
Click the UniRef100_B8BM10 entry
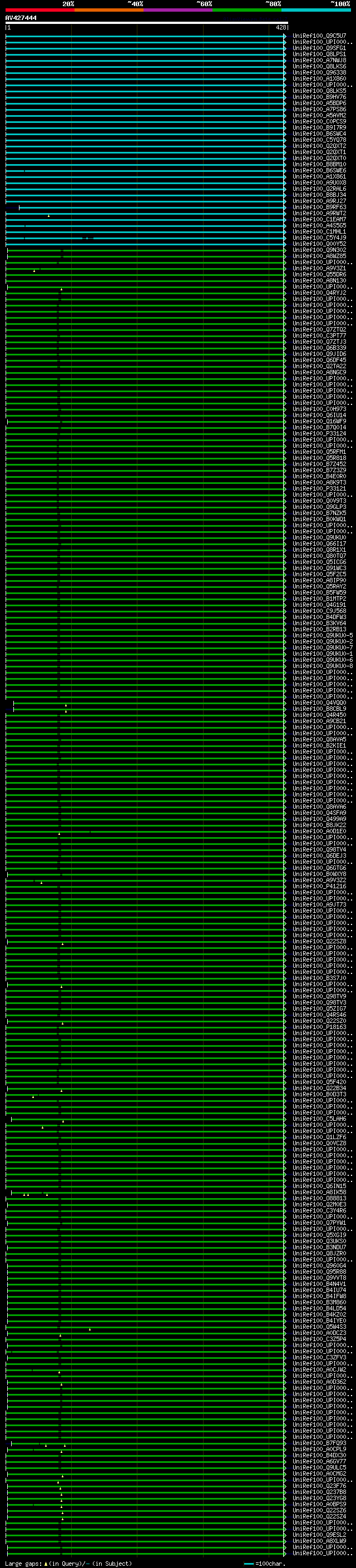(x=319, y=164)
